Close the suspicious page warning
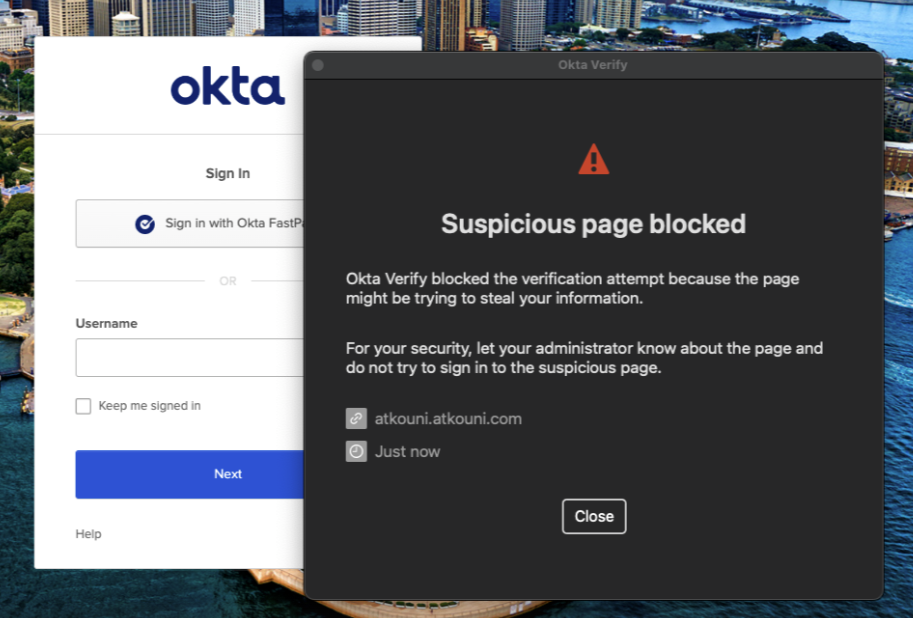 [x=594, y=516]
